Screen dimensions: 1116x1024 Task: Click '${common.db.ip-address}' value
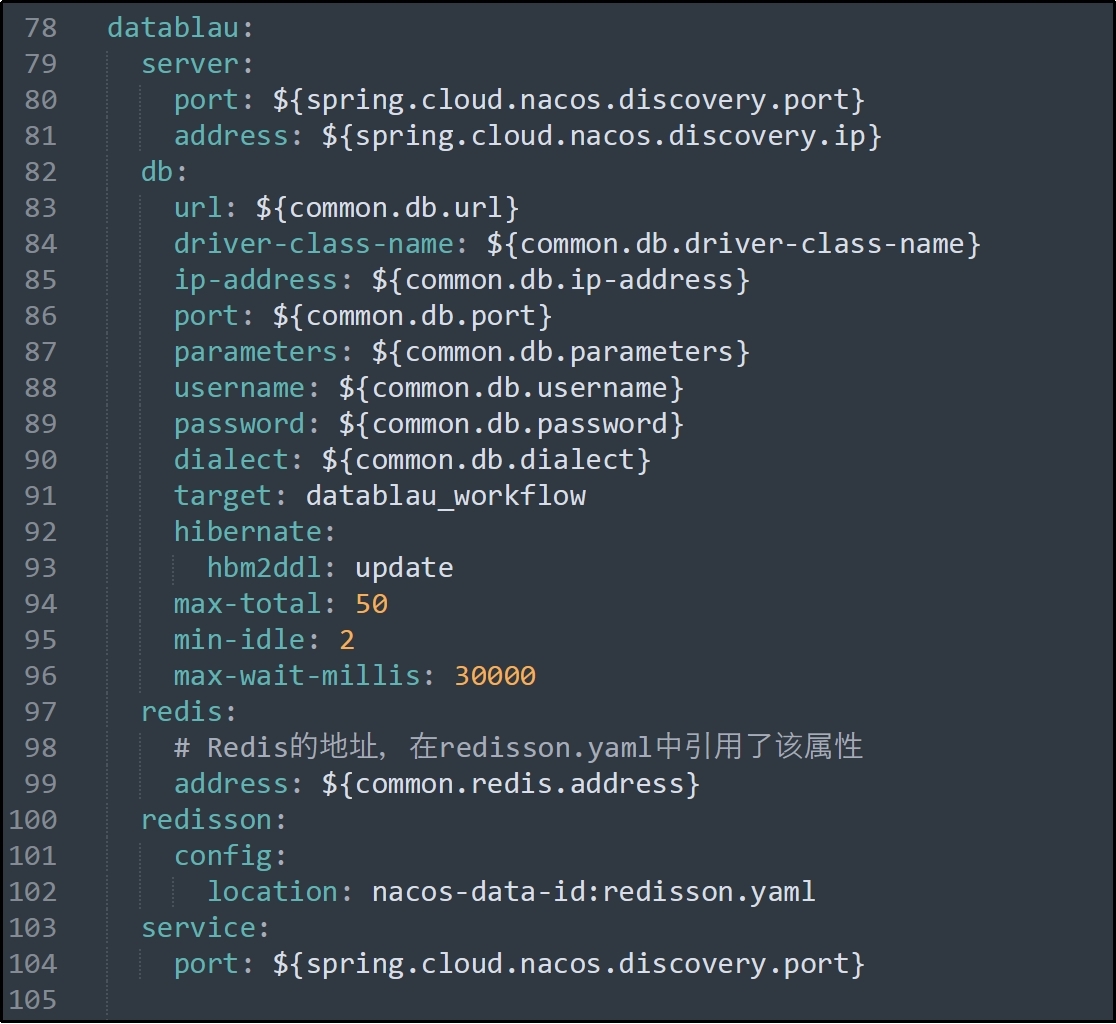[x=560, y=280]
